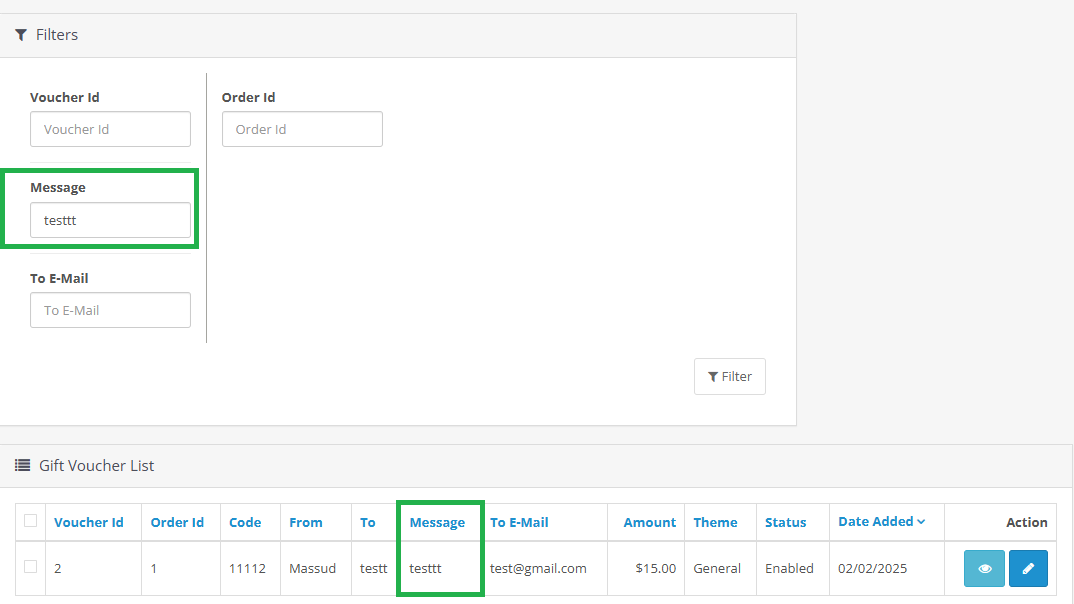Image resolution: width=1074 pixels, height=604 pixels.
Task: Click the To E-Mail filter field
Action: (110, 310)
